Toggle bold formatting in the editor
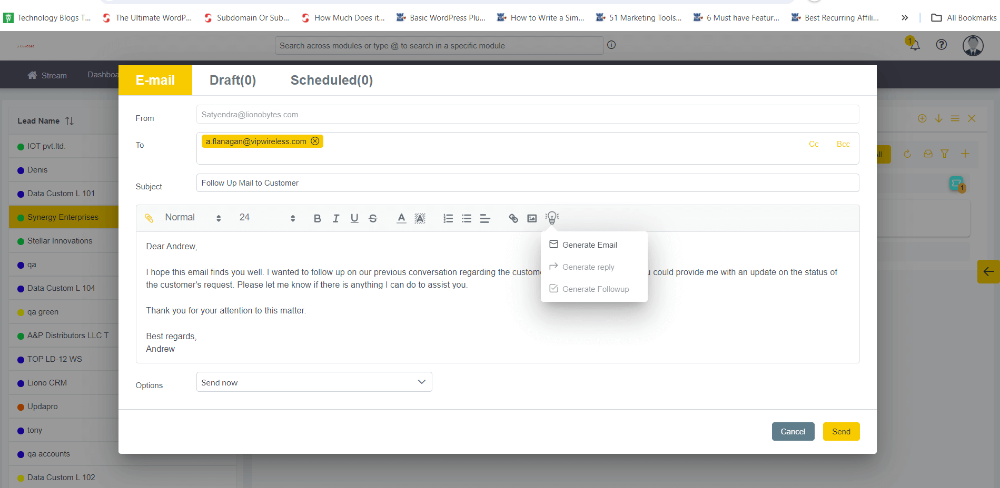 [x=318, y=218]
